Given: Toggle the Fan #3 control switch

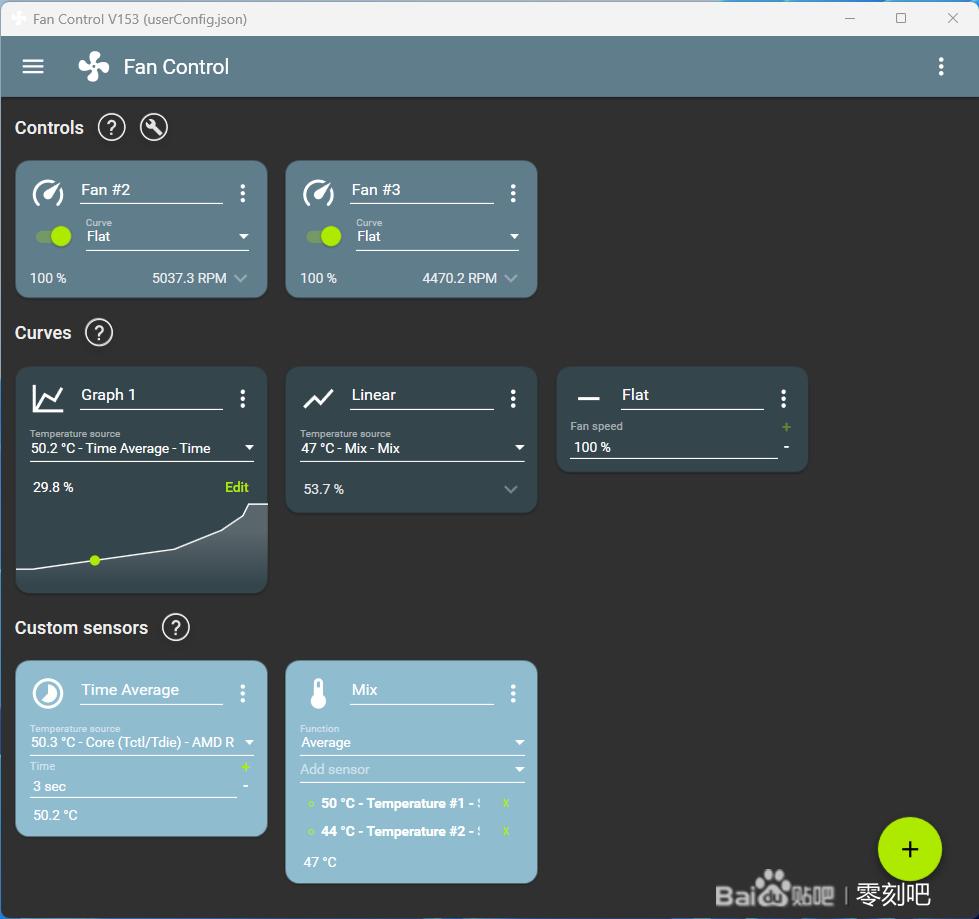Looking at the screenshot, I should click(x=324, y=237).
